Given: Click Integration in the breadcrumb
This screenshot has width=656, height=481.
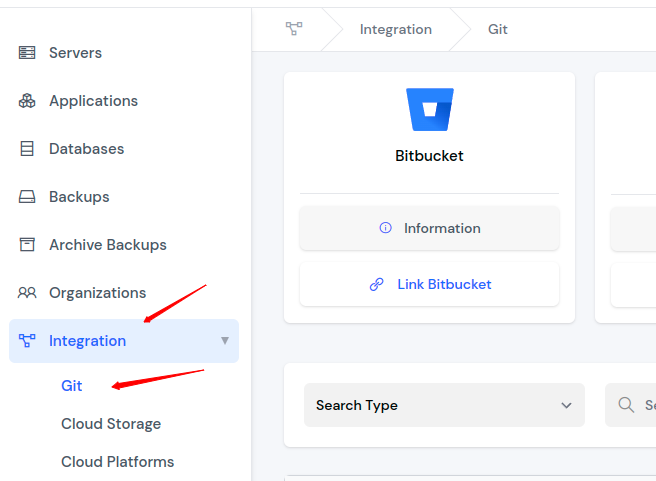Looking at the screenshot, I should tap(396, 29).
